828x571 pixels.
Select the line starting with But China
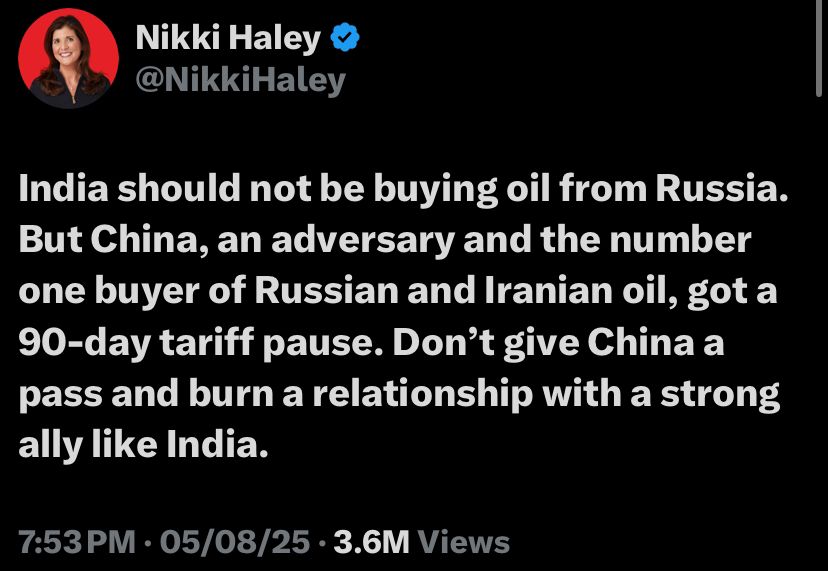[385, 240]
